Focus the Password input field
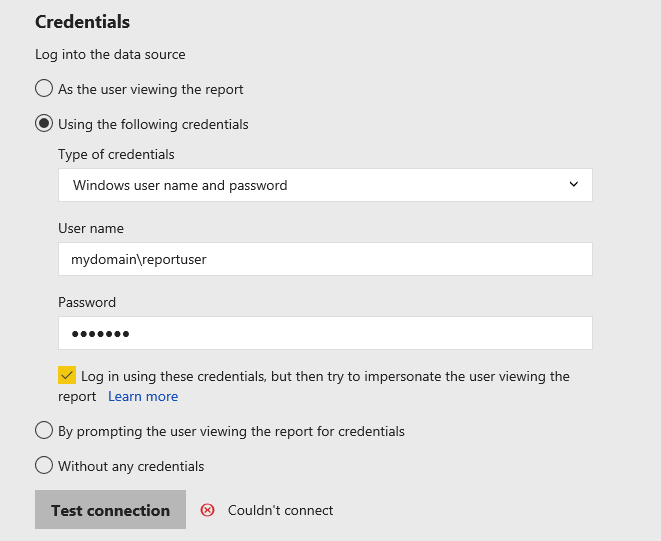The width and height of the screenshot is (661, 541). pos(325,333)
